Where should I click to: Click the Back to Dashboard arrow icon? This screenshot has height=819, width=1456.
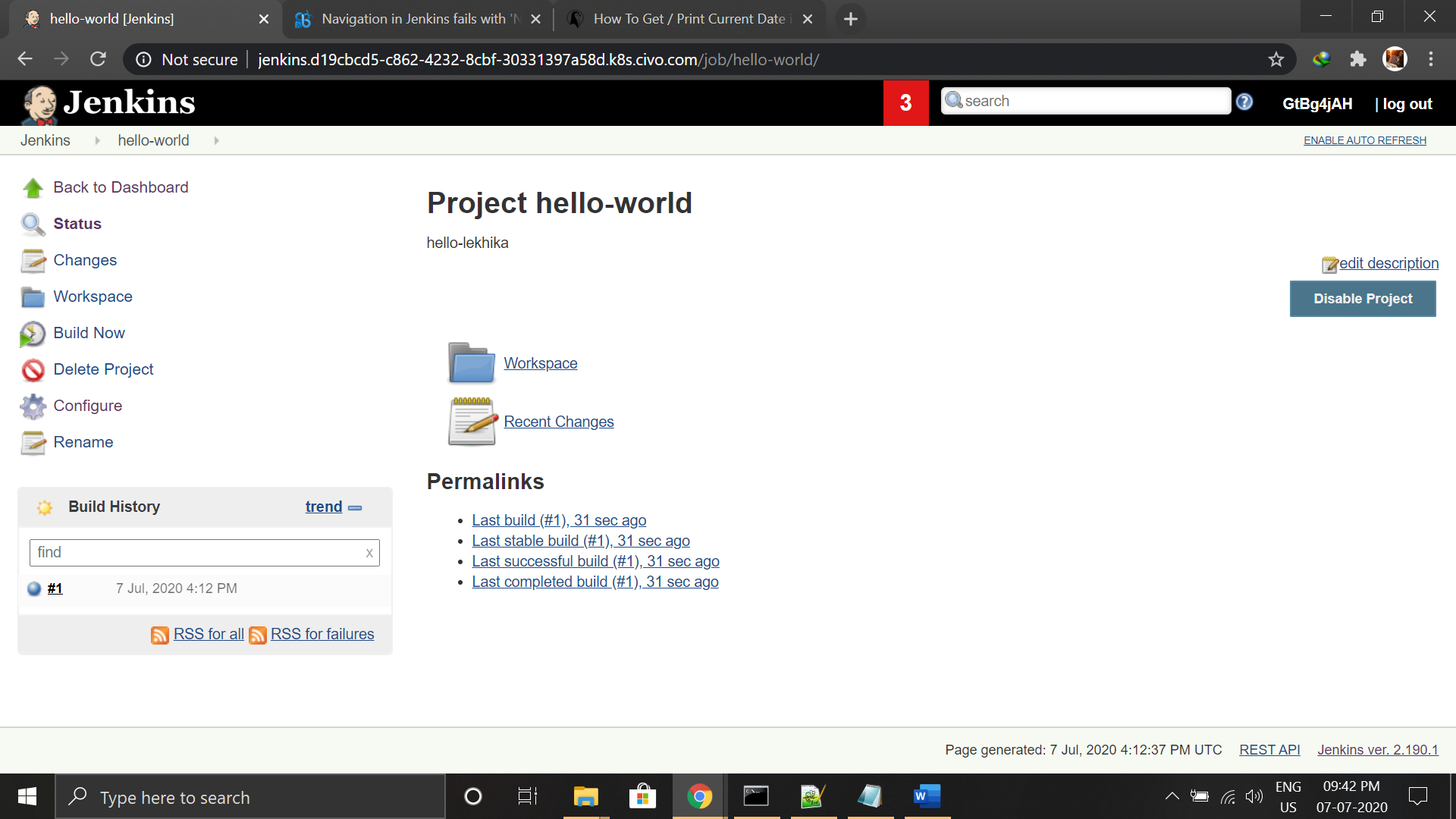33,188
